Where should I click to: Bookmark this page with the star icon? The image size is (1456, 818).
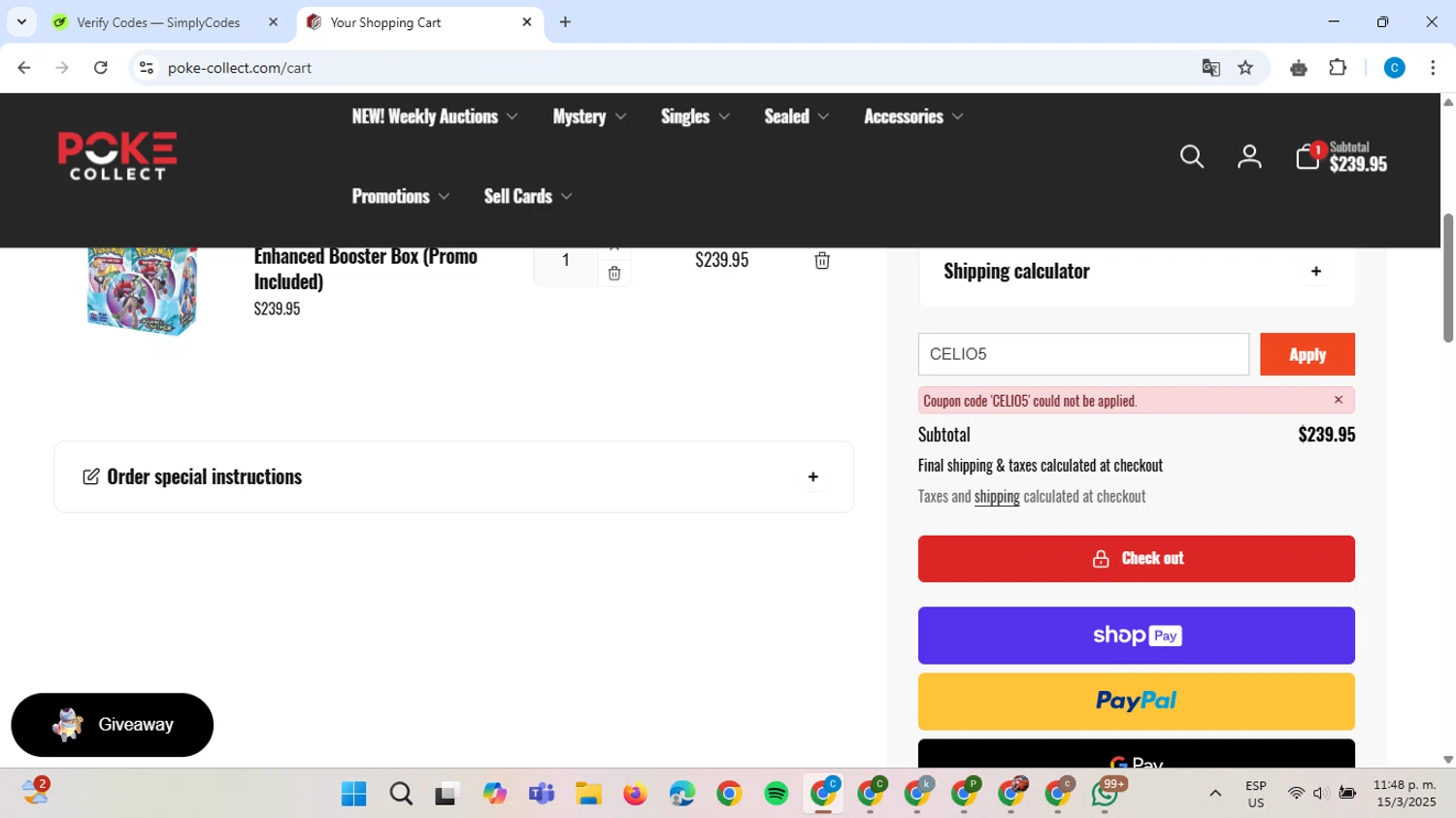pyautogui.click(x=1246, y=68)
